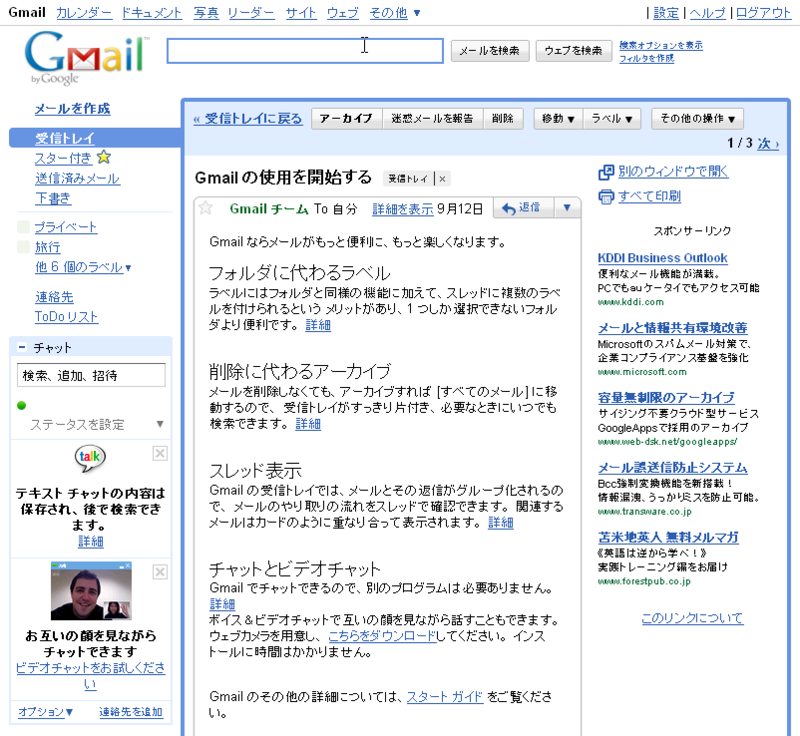
Task: Click メールを作成 to compose
Action: 72,109
